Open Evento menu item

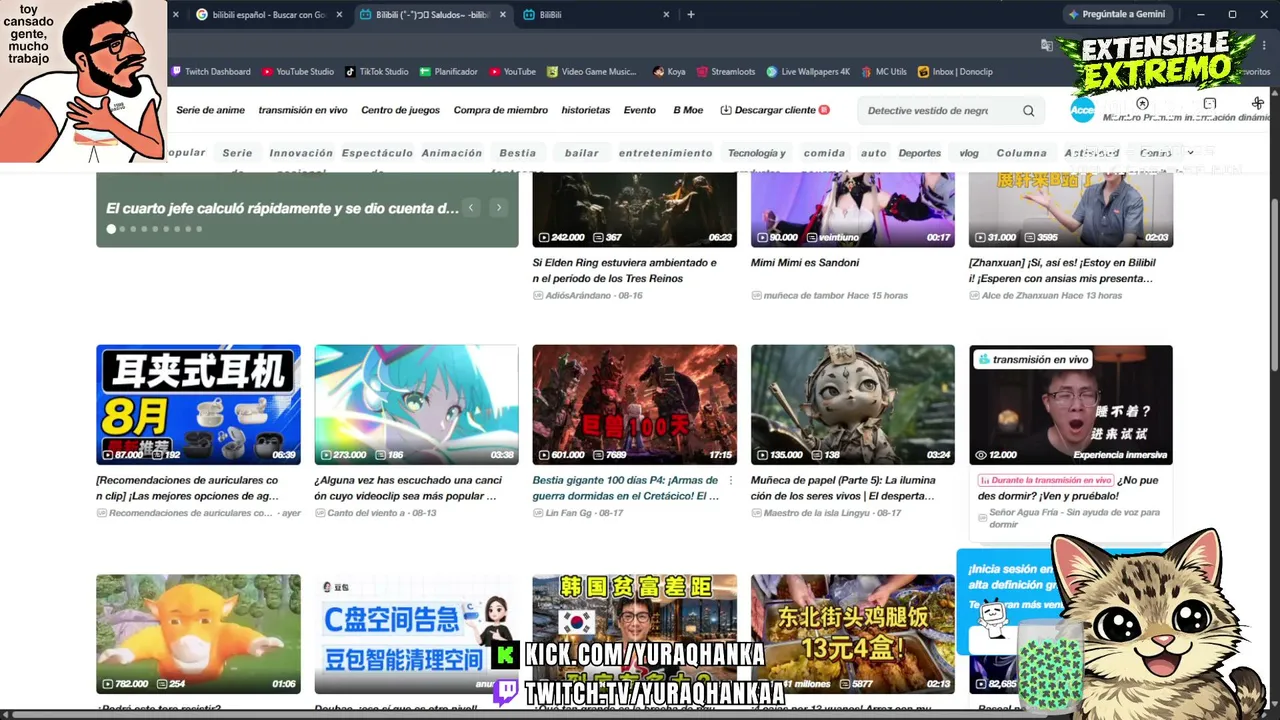point(640,110)
